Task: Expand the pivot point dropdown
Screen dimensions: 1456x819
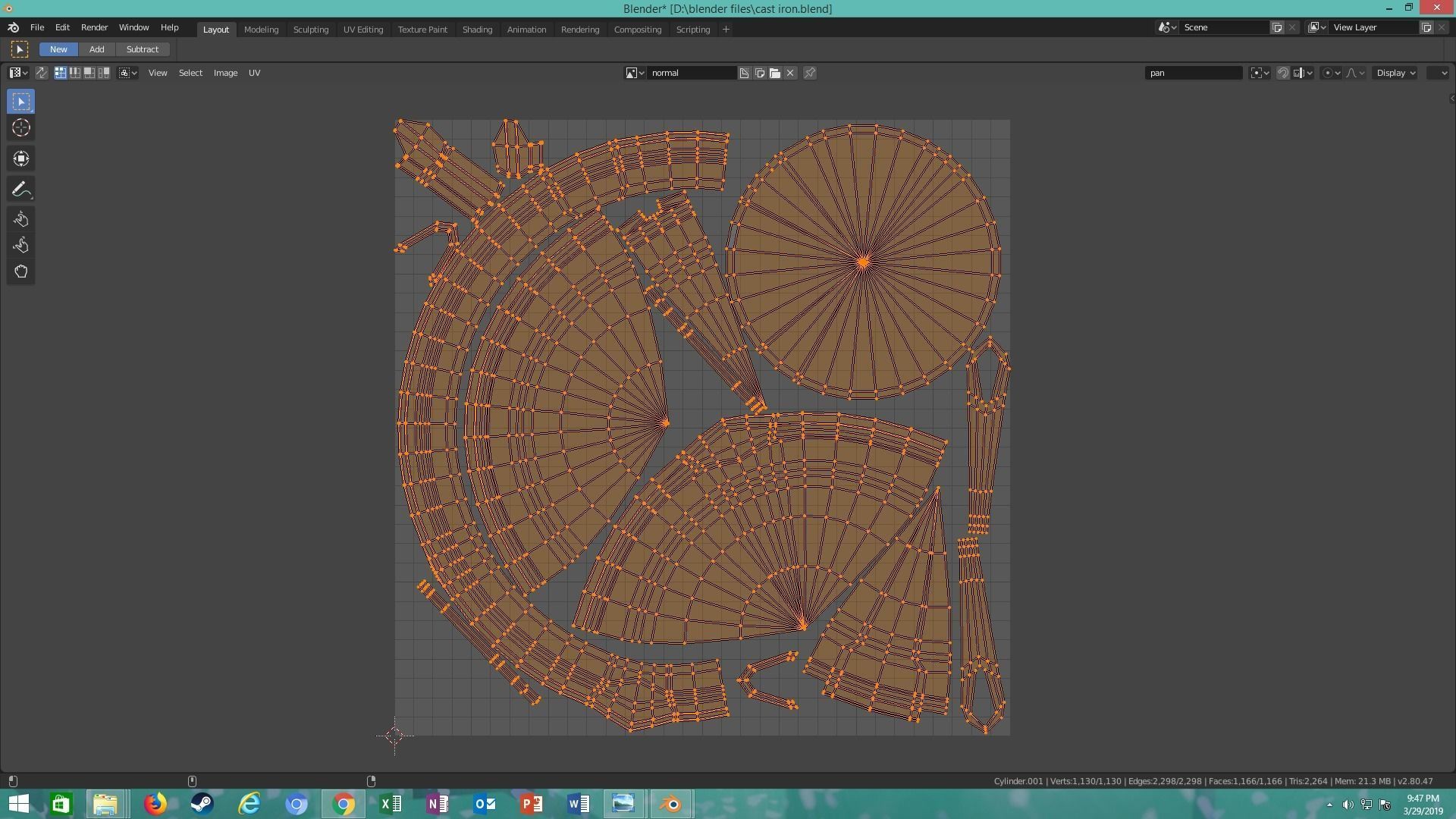Action: point(1260,73)
